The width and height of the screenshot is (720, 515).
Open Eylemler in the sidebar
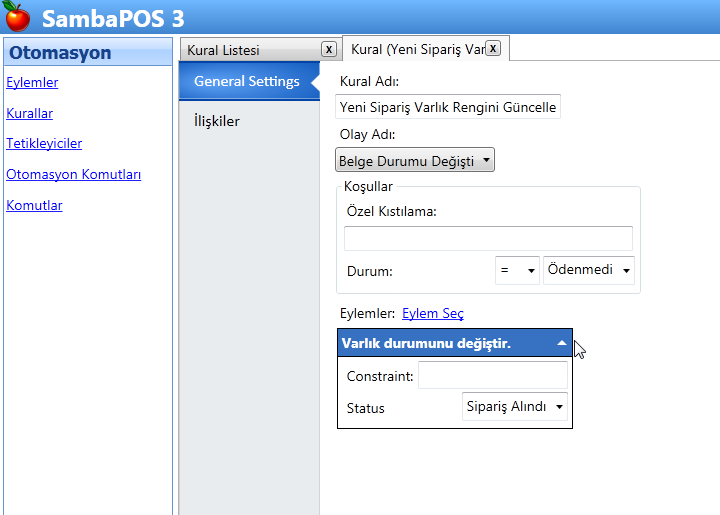[32, 83]
